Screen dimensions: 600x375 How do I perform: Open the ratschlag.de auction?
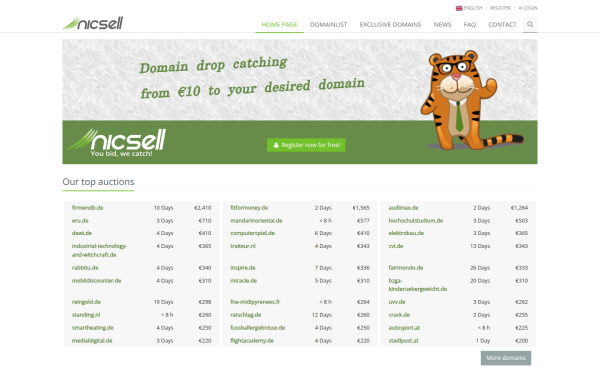point(246,315)
